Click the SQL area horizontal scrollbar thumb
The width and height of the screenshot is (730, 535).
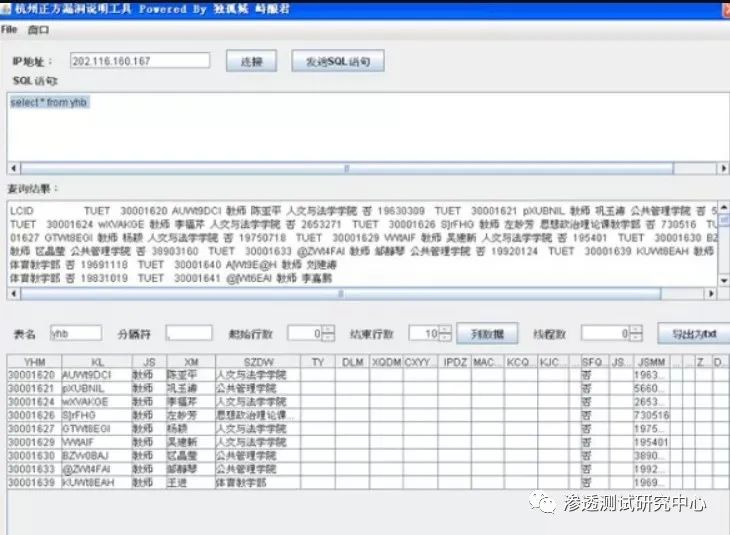pyautogui.click(x=347, y=168)
